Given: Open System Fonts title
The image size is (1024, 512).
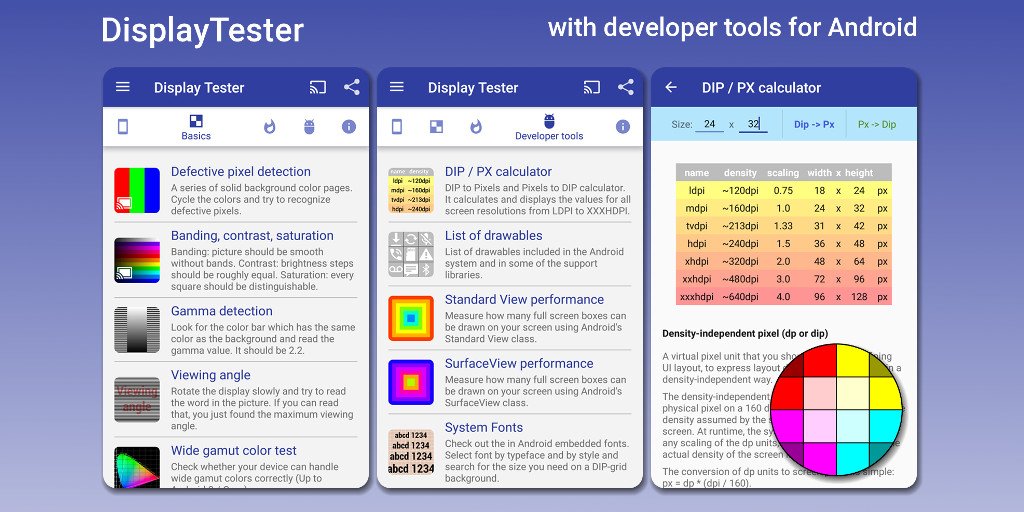Looking at the screenshot, I should (x=484, y=428).
